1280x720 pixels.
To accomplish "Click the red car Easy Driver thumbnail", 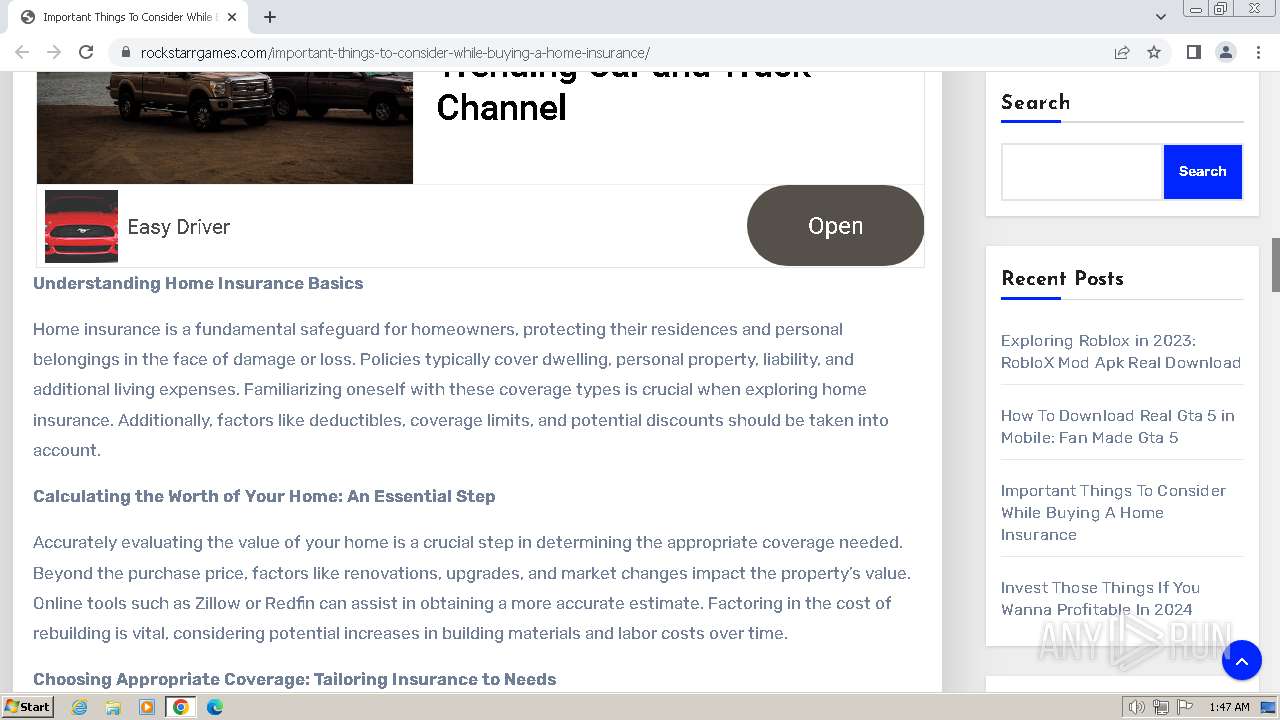I will coord(81,226).
